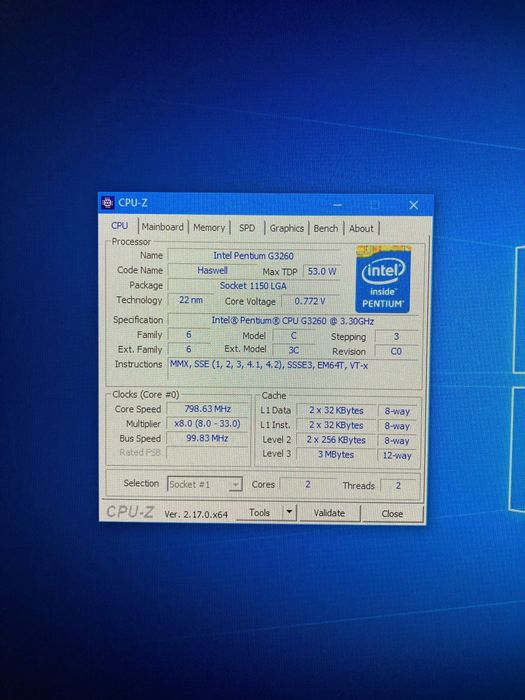Click the version text Ver. 2.17.0.x64
The height and width of the screenshot is (700, 525).
click(196, 514)
